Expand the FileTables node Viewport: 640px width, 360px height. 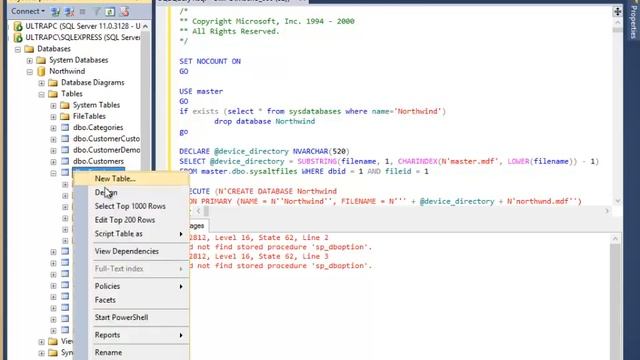coord(53,117)
